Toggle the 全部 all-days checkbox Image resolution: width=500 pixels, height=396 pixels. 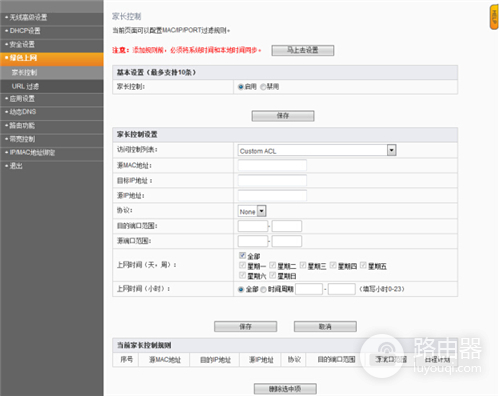click(242, 256)
